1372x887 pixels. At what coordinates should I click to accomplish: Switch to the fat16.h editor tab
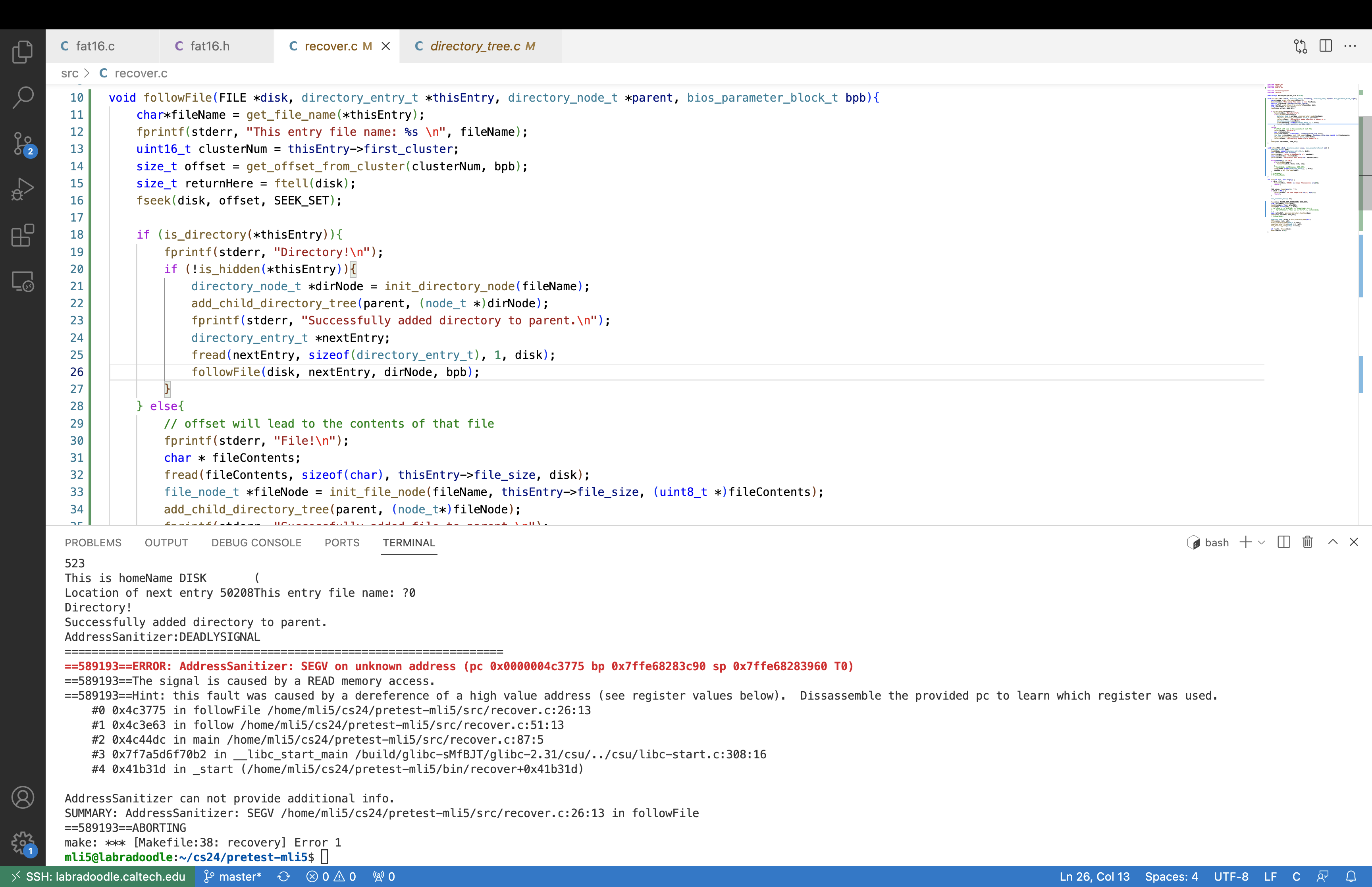coord(210,46)
